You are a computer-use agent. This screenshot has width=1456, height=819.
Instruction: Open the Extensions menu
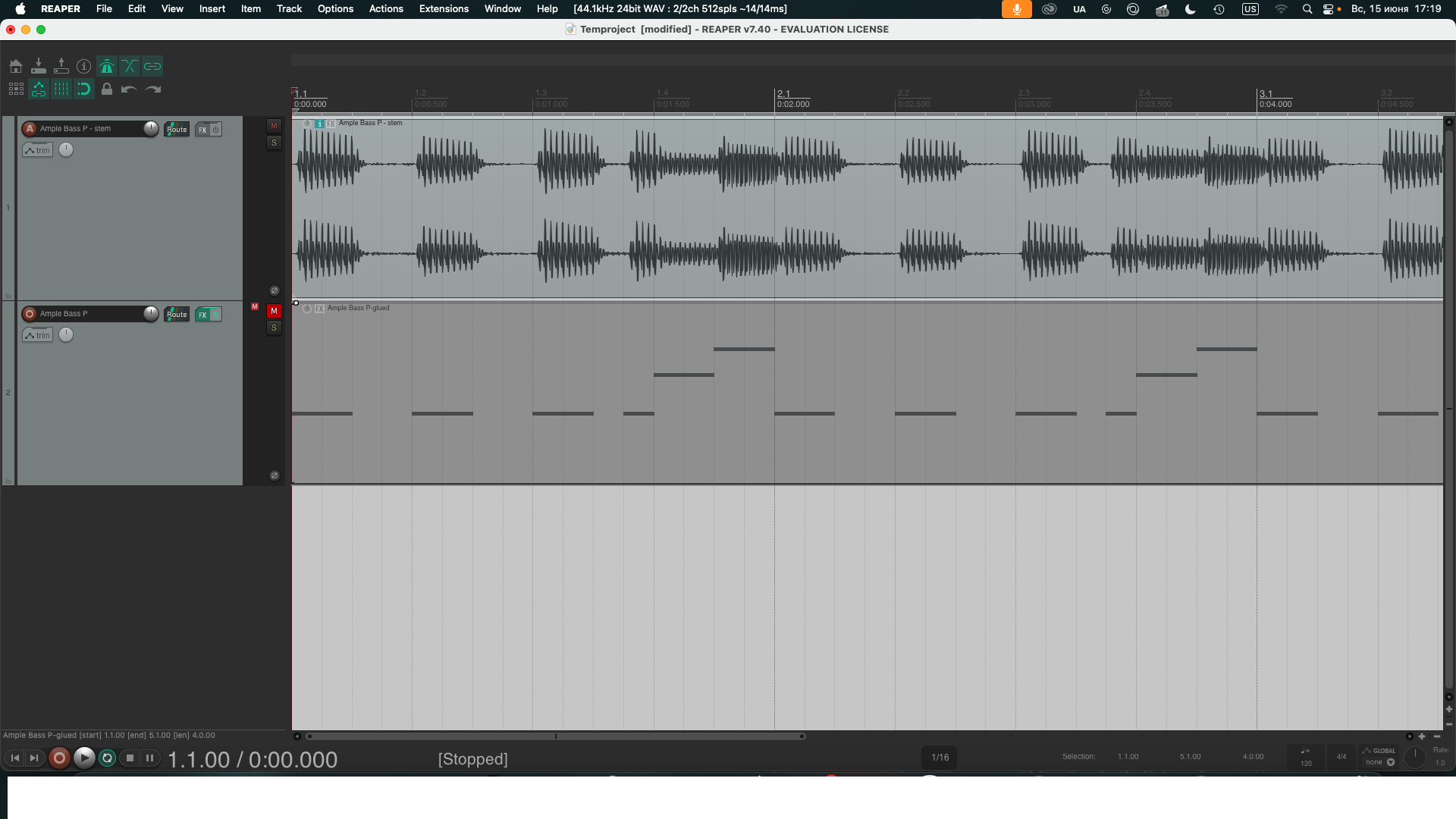coord(444,8)
